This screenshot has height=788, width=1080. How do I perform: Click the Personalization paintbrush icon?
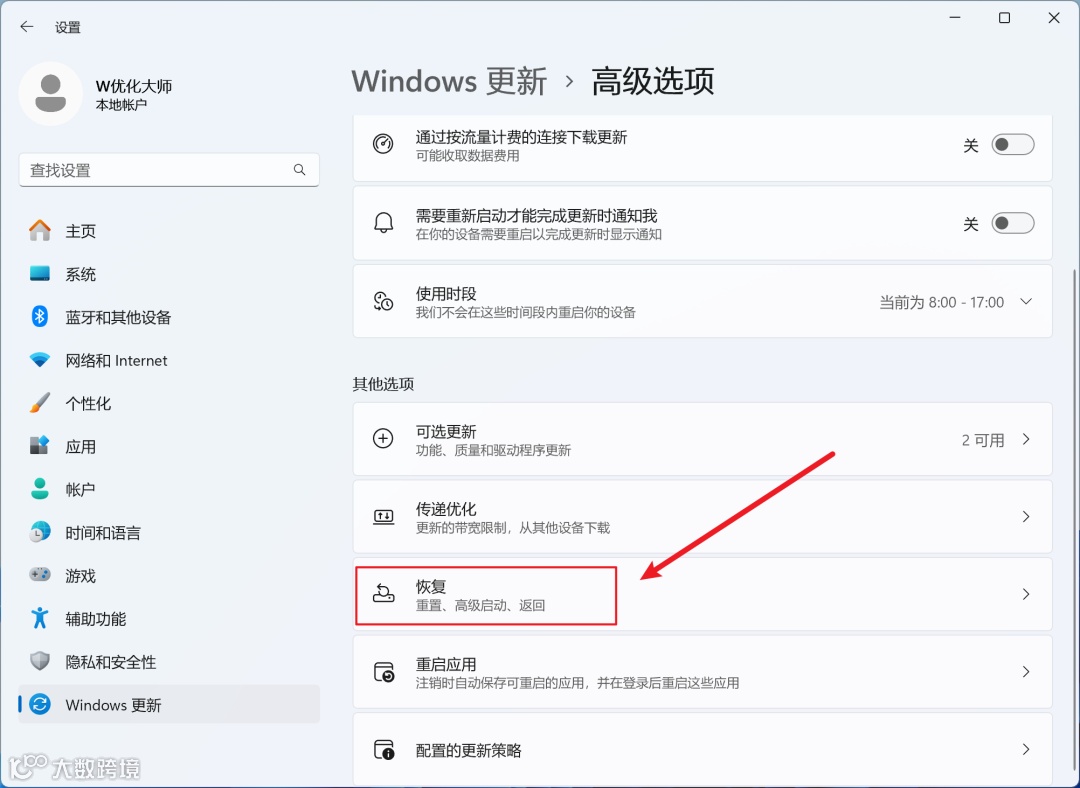[x=40, y=403]
